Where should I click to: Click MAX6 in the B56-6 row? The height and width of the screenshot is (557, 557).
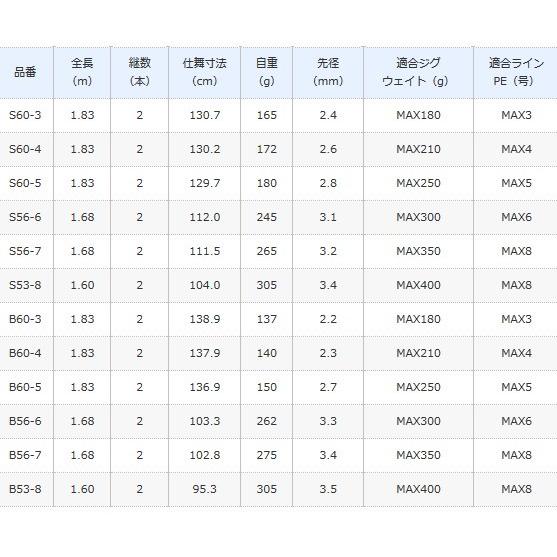(x=517, y=421)
